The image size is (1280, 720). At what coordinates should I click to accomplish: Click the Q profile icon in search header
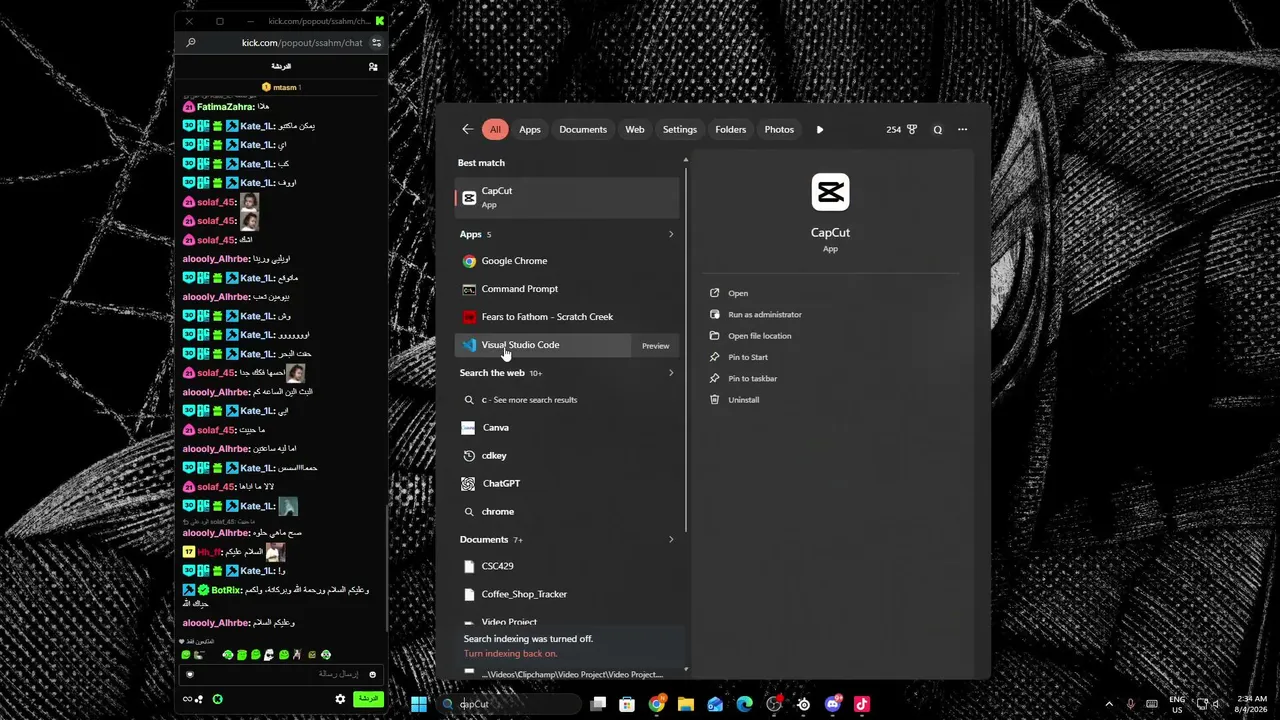coord(938,129)
